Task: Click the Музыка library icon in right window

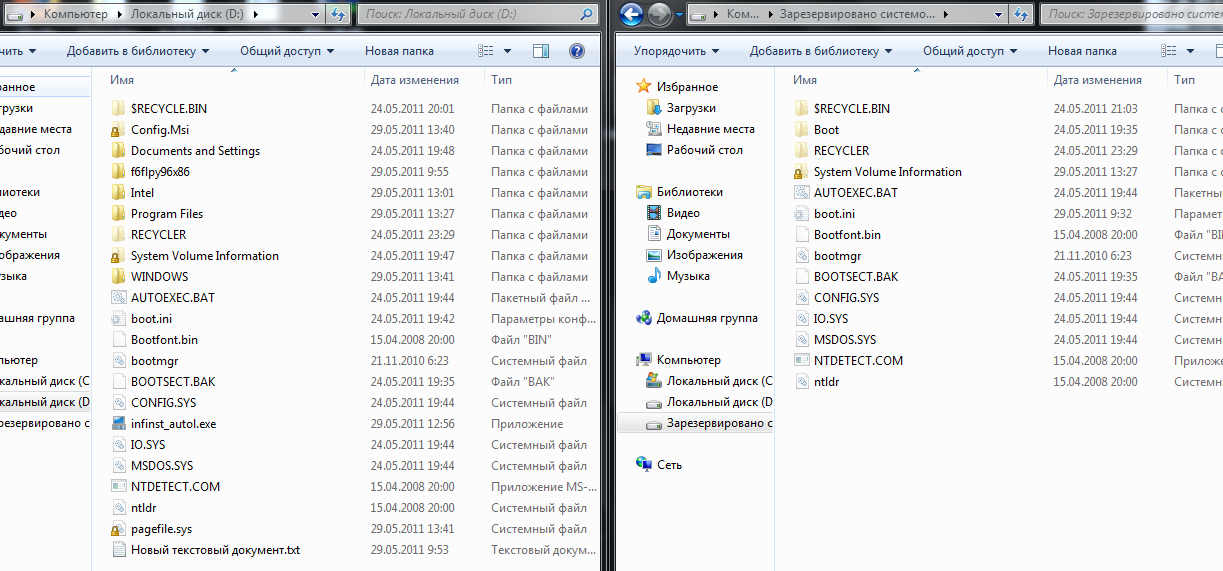Action: pos(654,275)
